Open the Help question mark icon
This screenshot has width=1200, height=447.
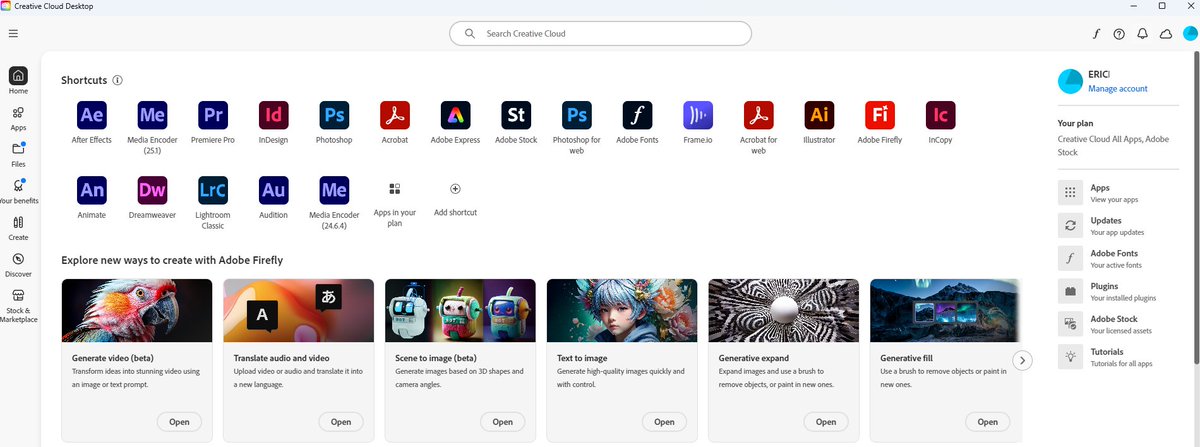1119,34
